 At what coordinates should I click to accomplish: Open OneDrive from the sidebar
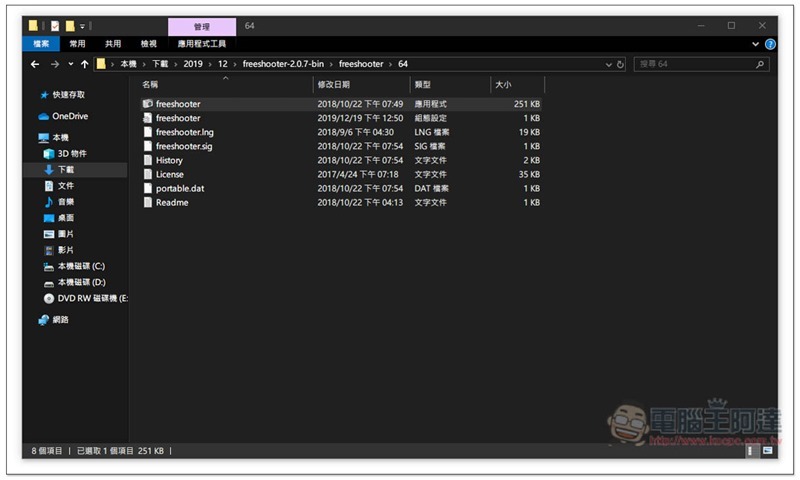(x=70, y=116)
